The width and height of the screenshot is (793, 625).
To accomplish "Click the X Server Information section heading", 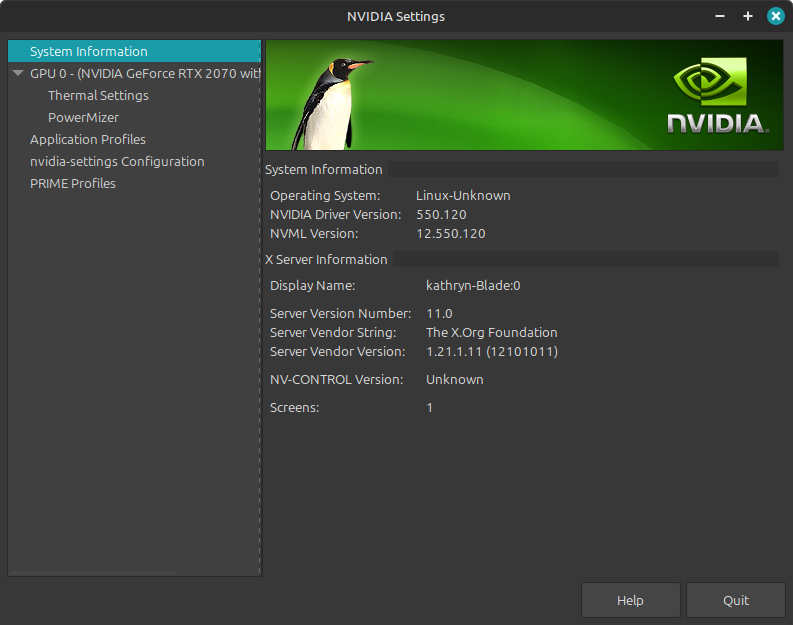I will (x=326, y=259).
